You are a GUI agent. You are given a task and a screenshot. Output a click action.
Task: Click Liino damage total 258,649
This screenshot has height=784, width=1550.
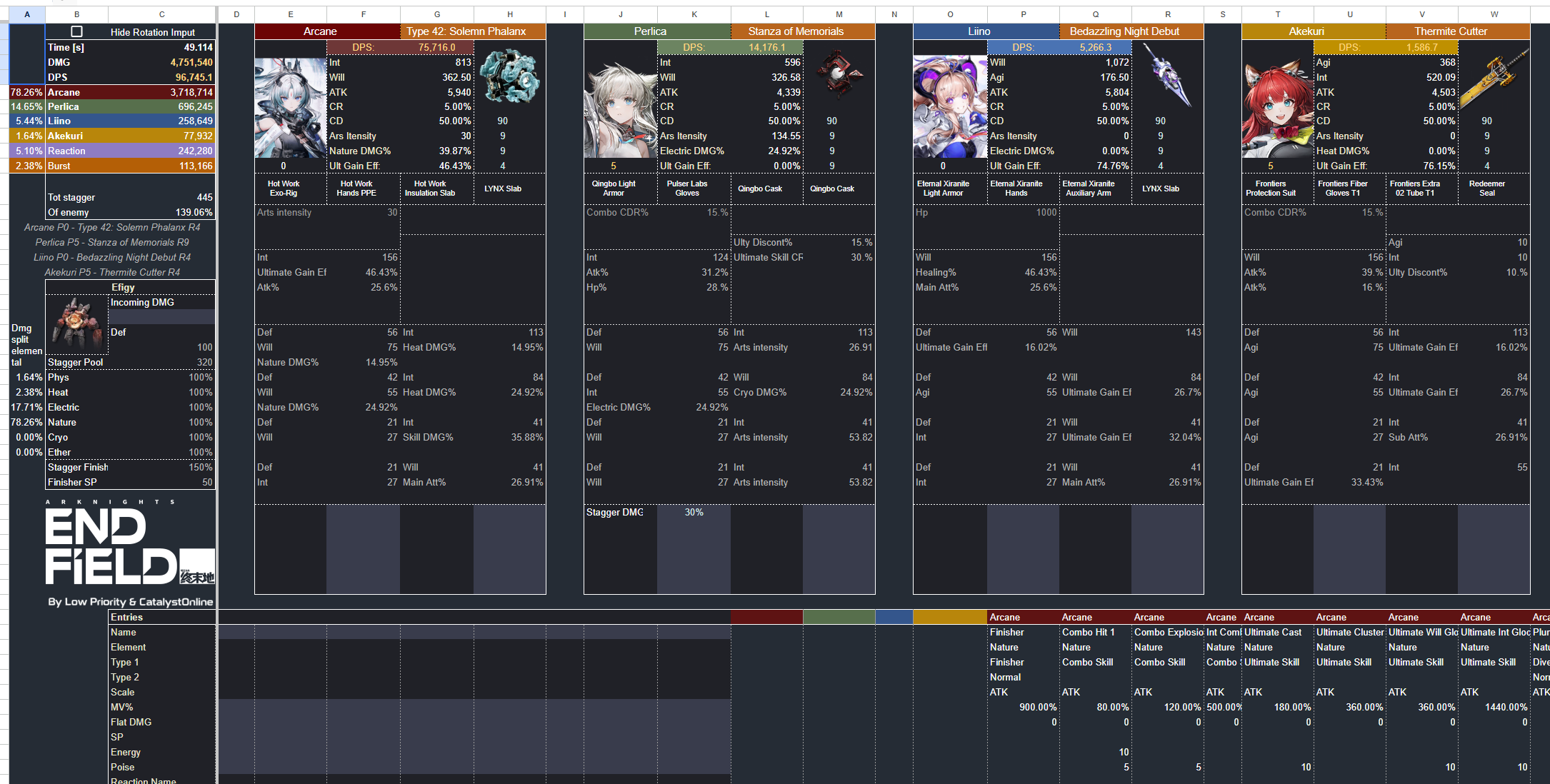[195, 121]
